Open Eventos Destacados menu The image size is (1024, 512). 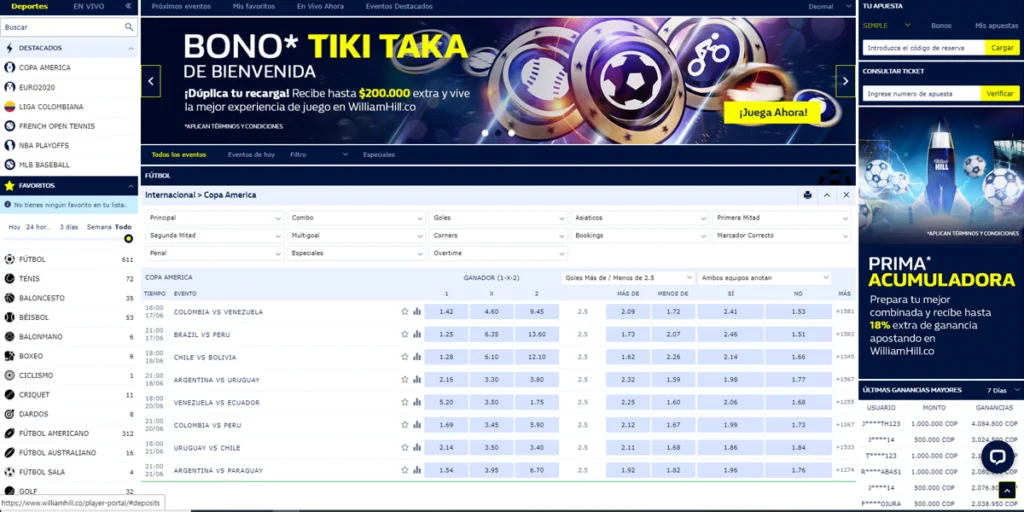tap(399, 7)
